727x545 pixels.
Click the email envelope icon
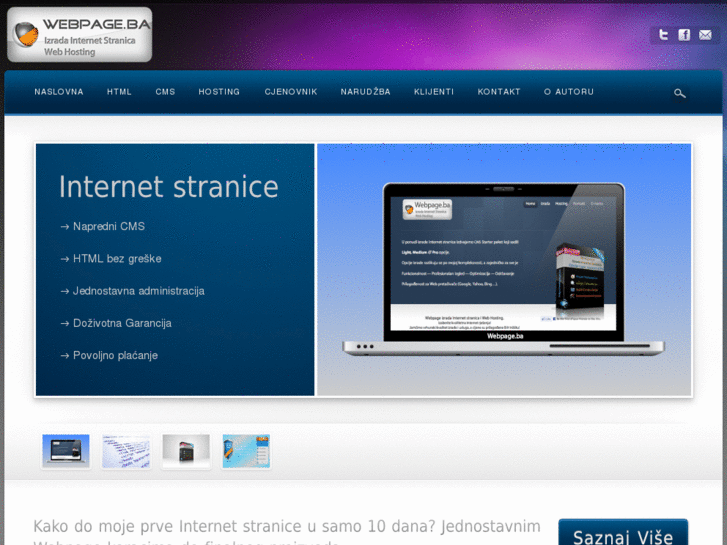click(705, 35)
